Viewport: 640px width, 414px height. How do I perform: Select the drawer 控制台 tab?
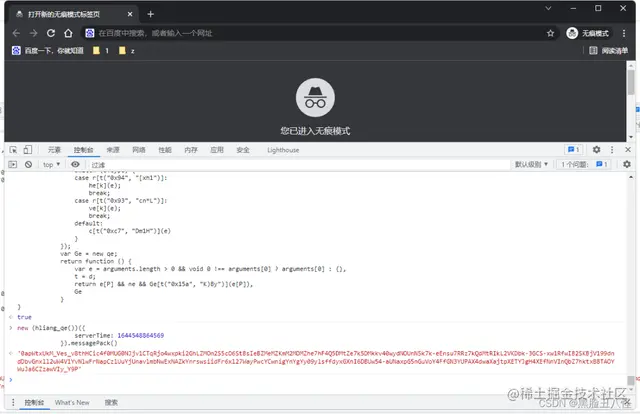point(34,403)
